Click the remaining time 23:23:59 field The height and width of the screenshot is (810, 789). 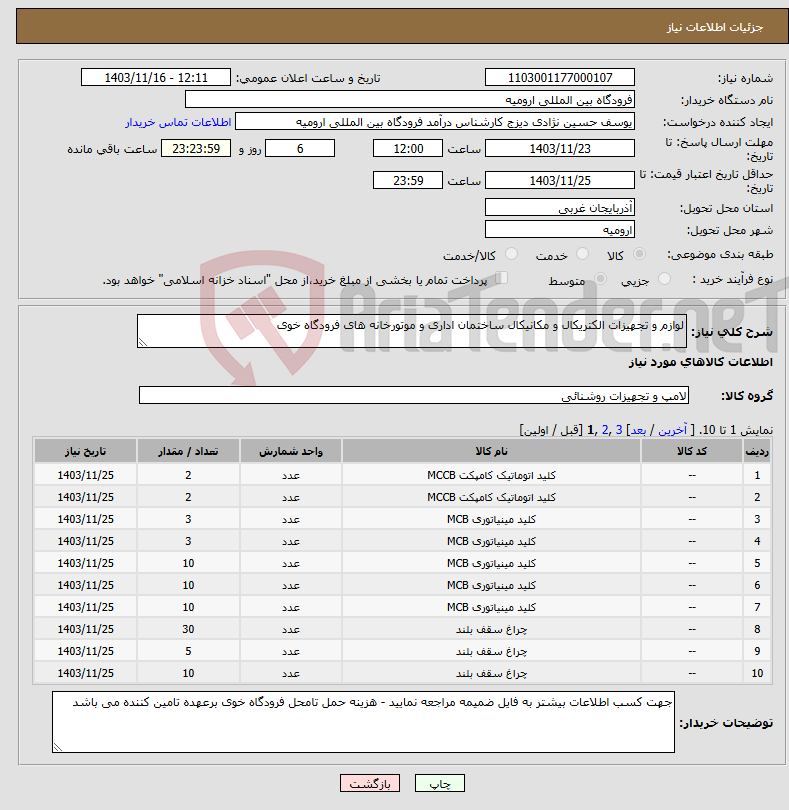[196, 149]
